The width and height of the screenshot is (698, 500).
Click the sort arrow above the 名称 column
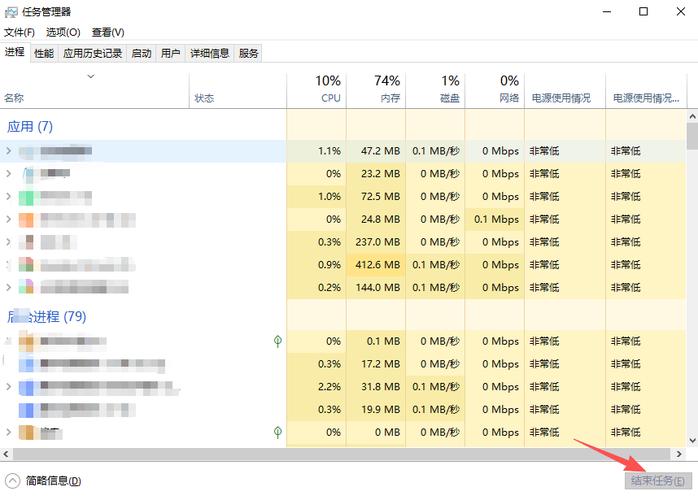[91, 77]
